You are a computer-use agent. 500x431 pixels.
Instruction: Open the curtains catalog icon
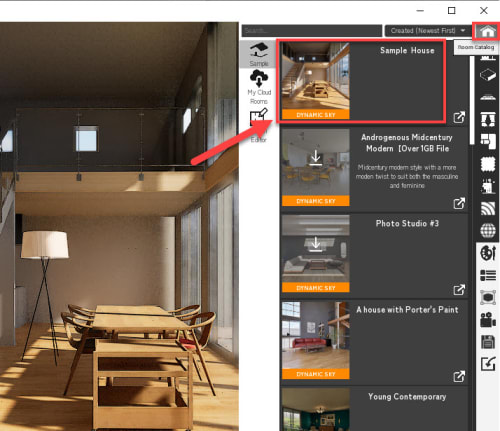pyautogui.click(x=488, y=119)
